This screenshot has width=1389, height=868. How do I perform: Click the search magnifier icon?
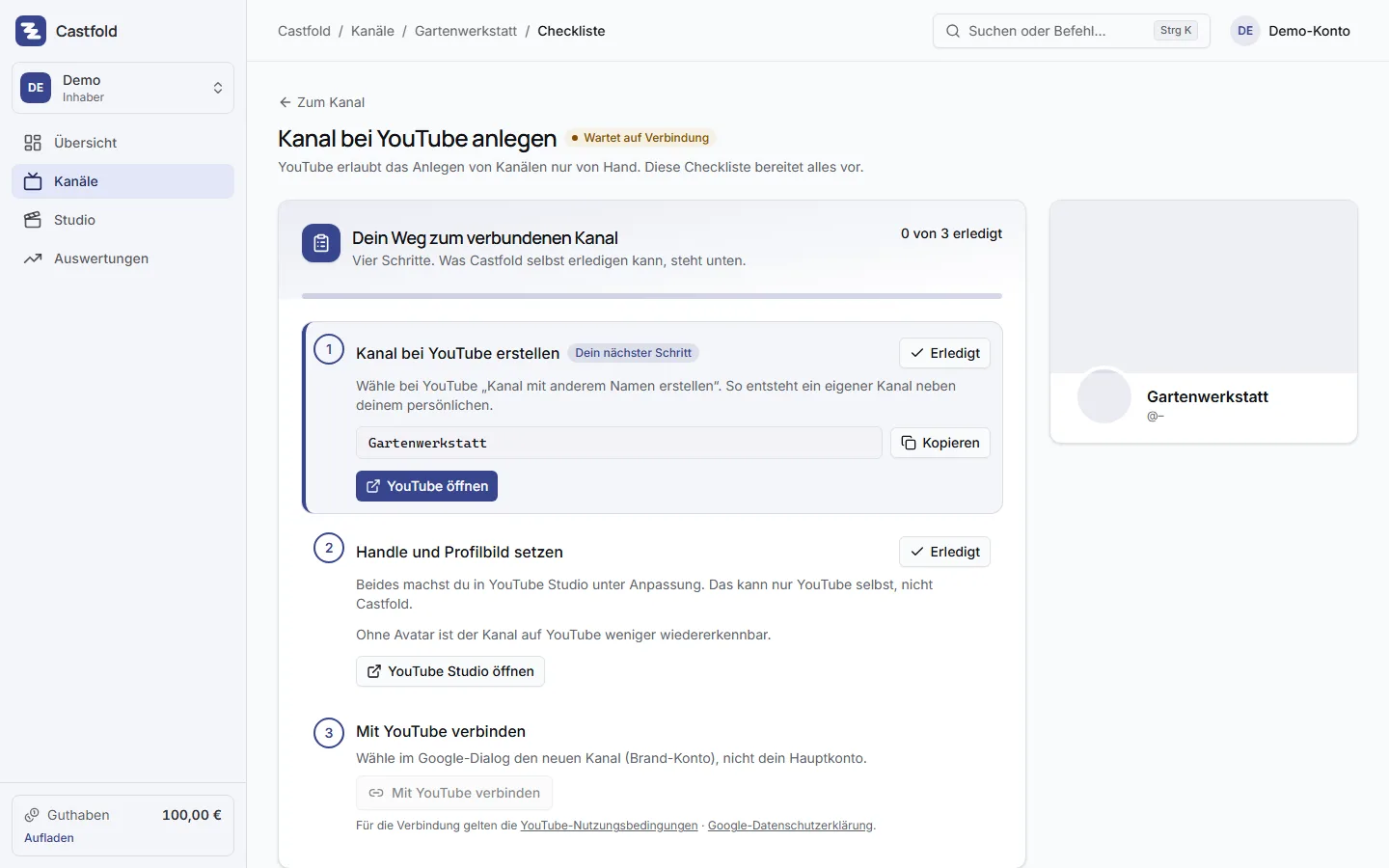click(953, 31)
